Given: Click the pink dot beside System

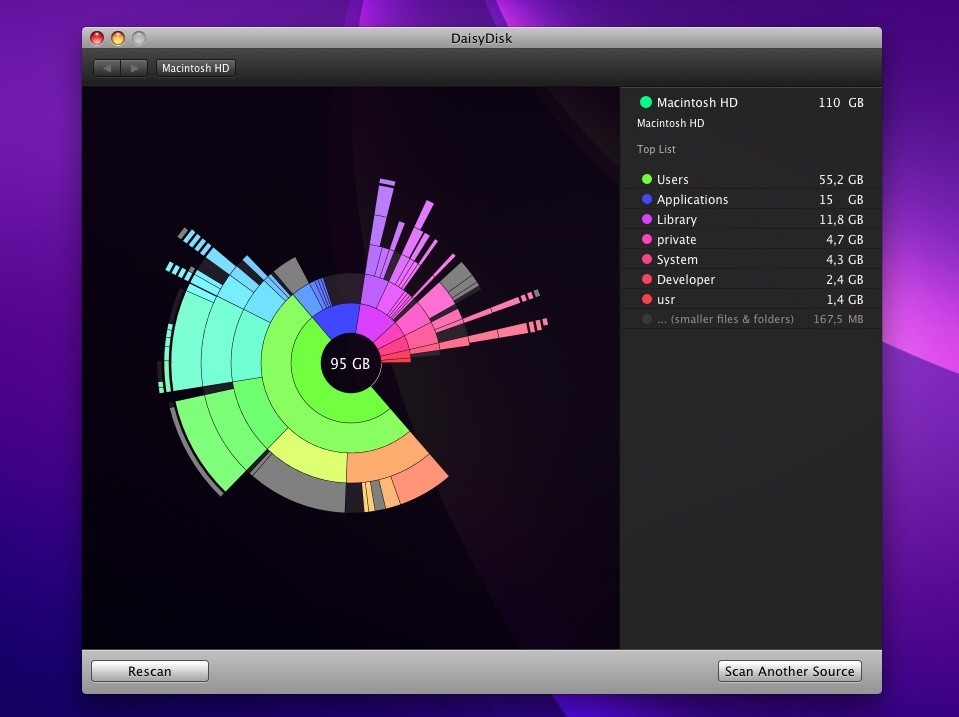Looking at the screenshot, I should click(x=646, y=259).
